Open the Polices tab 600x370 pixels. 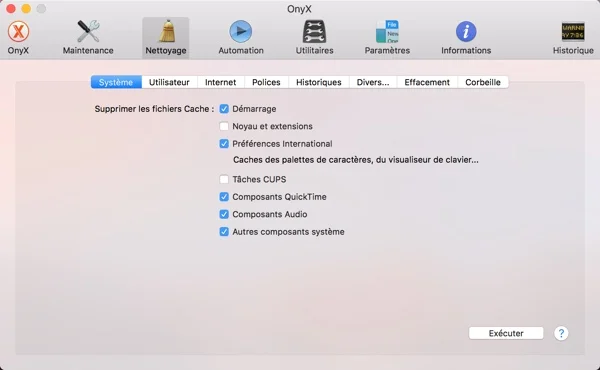(266, 82)
